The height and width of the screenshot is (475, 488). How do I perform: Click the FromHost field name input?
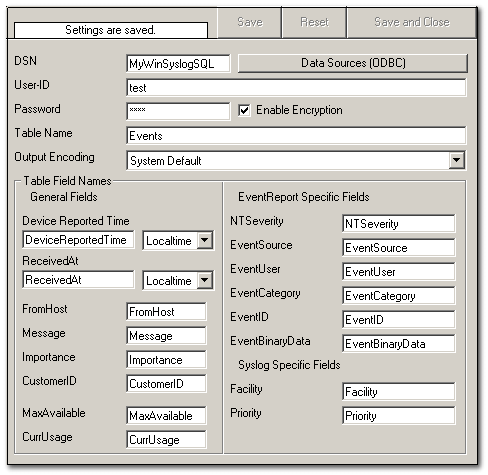166,312
